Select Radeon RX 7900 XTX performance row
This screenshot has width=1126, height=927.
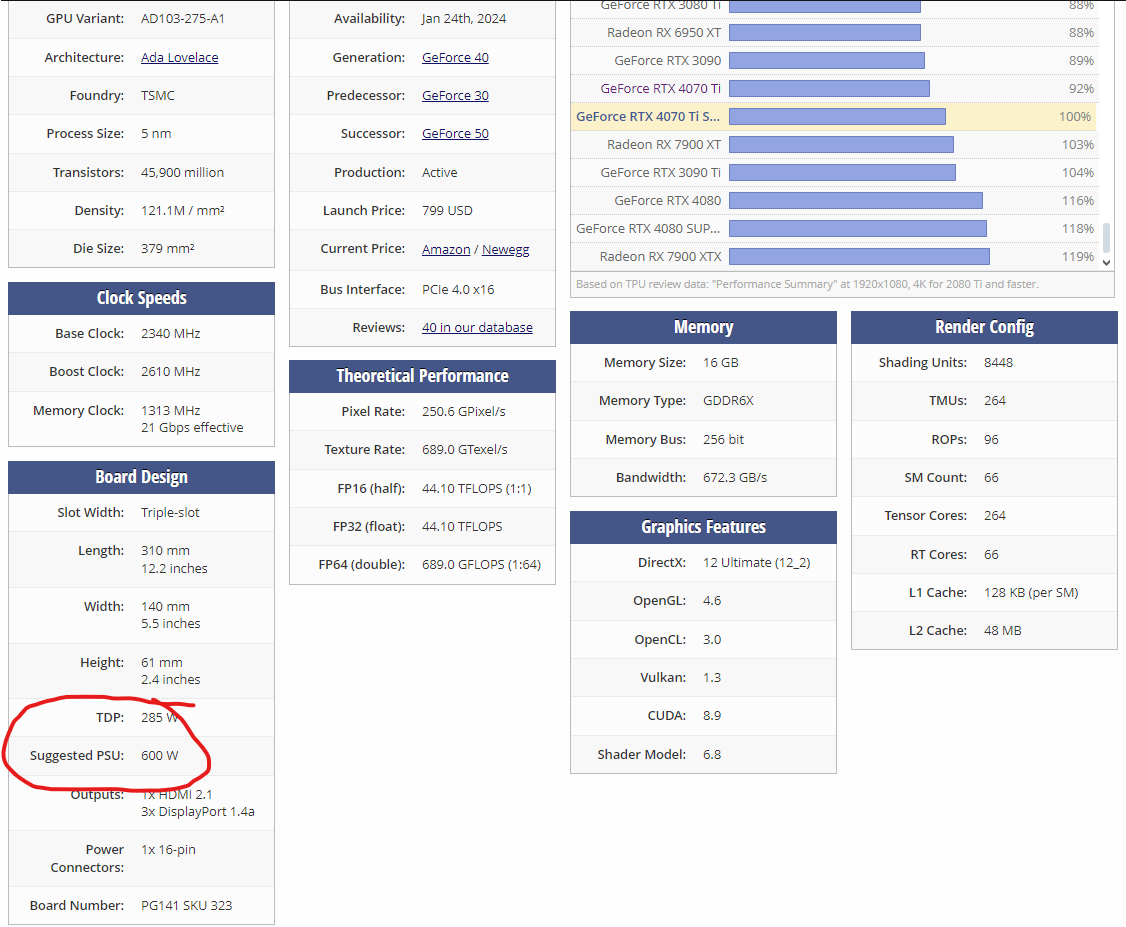click(x=833, y=256)
